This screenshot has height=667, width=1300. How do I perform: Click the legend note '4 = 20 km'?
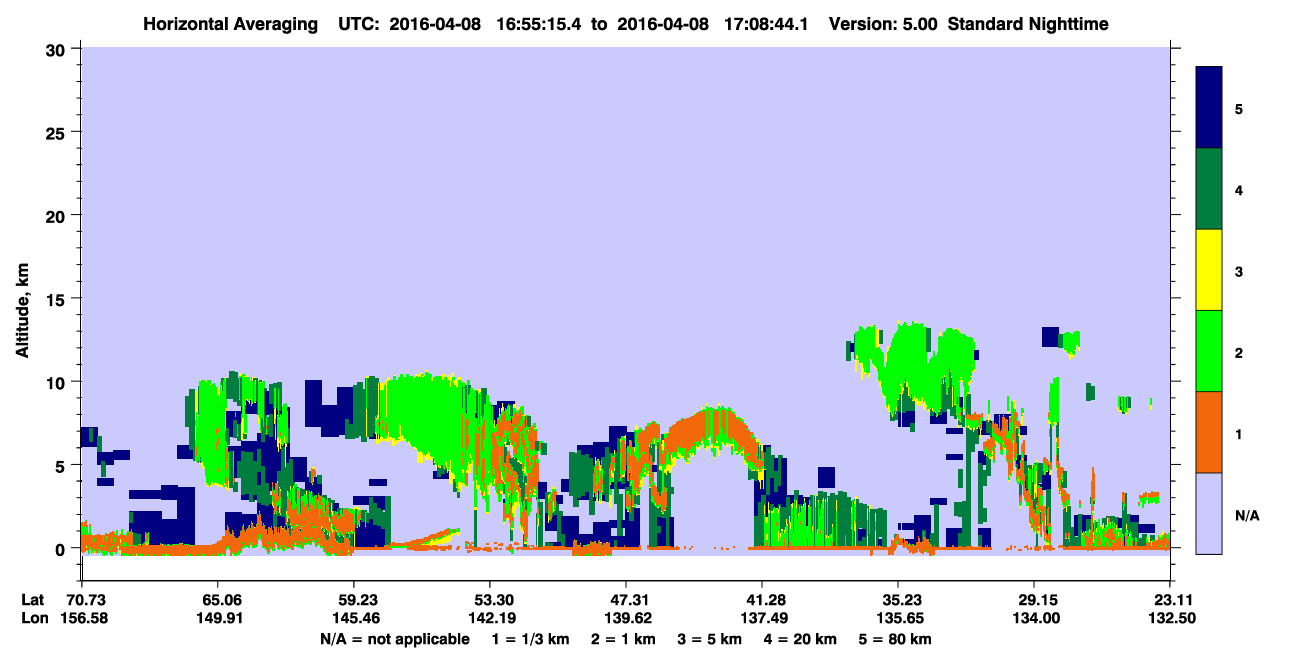[x=802, y=639]
